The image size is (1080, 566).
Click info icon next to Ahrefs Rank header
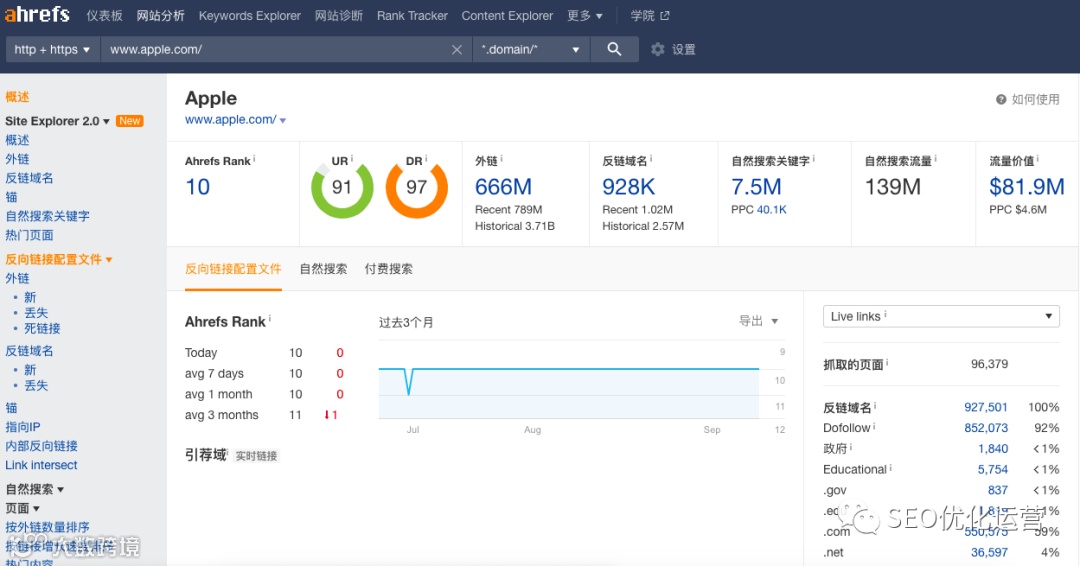click(x=254, y=159)
